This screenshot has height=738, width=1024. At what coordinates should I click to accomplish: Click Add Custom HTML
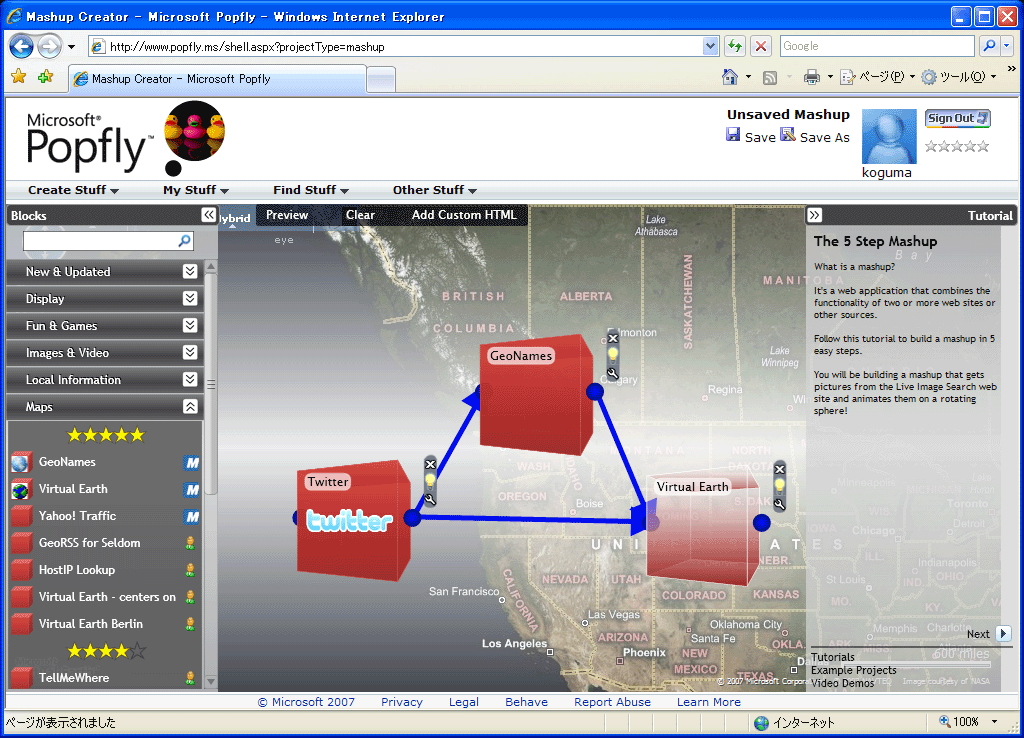pos(464,215)
